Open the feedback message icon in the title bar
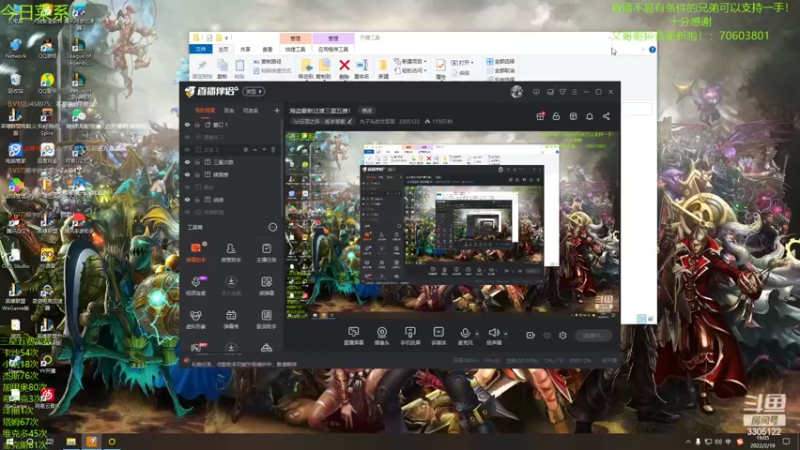800x450 pixels. [x=536, y=92]
